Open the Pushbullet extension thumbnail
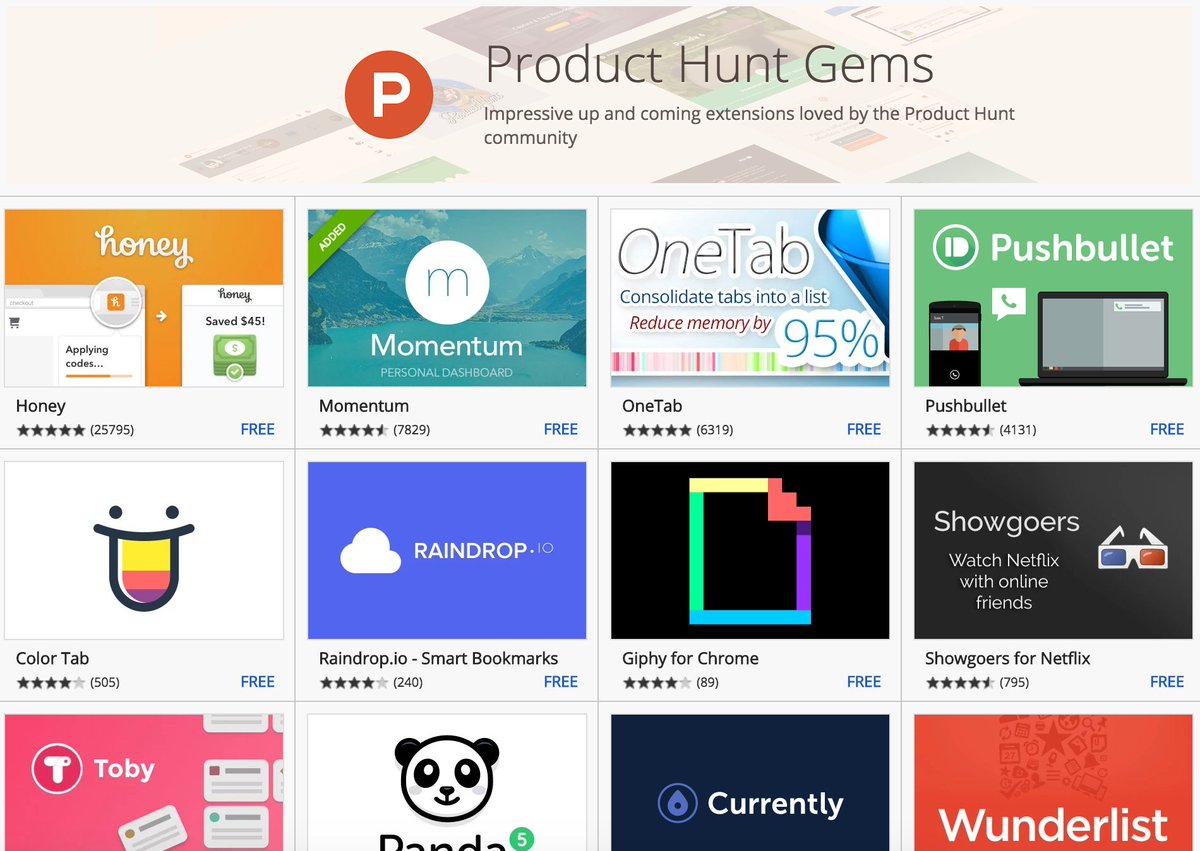Image resolution: width=1200 pixels, height=851 pixels. pos(1053,298)
